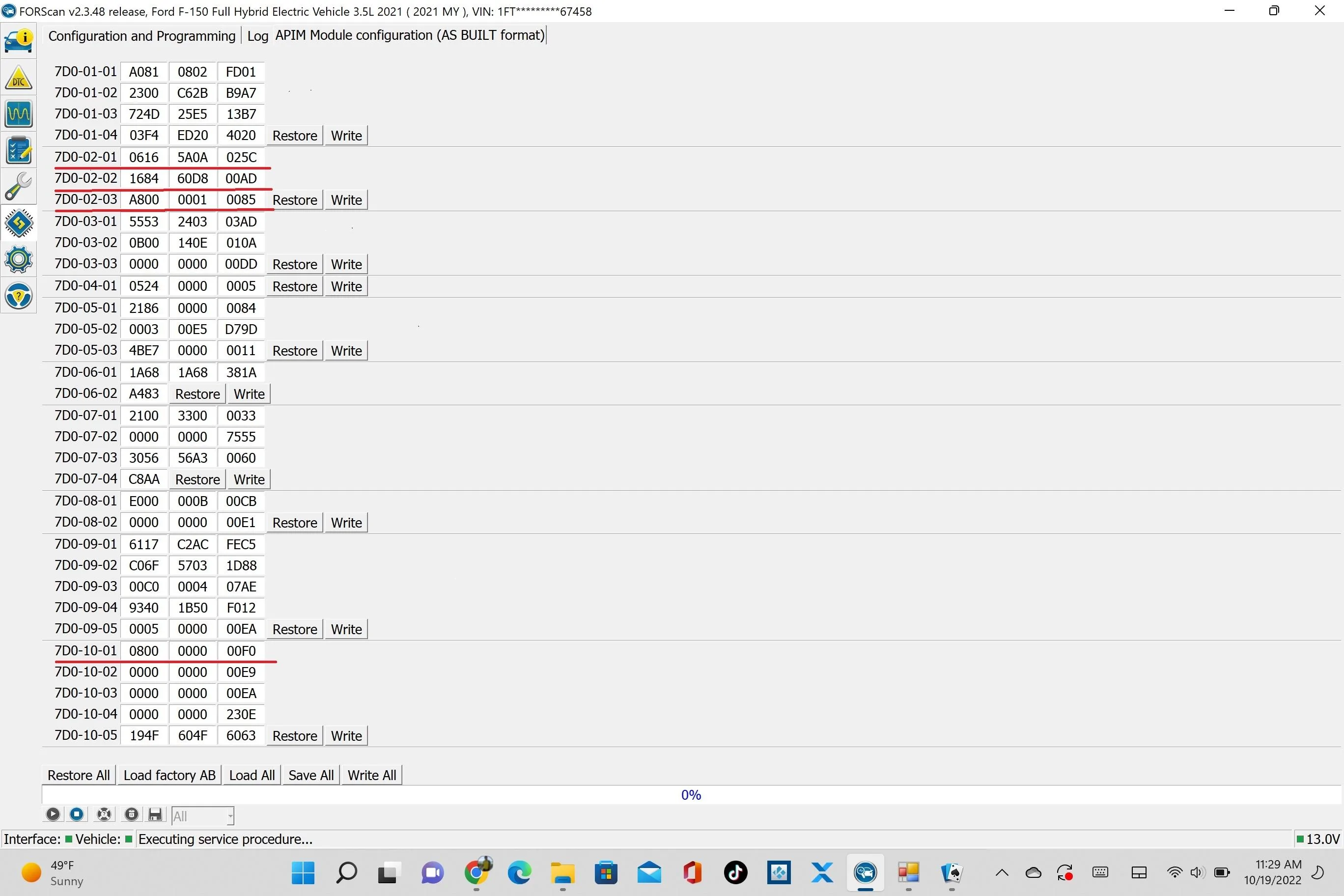Click the 0% progress bar

click(690, 795)
